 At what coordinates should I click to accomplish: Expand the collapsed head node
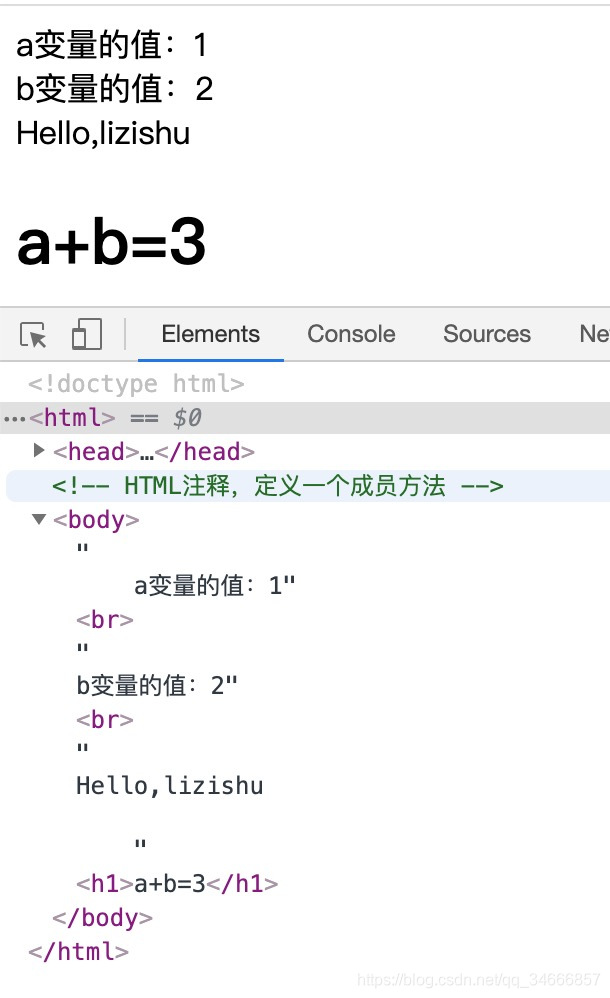(39, 451)
